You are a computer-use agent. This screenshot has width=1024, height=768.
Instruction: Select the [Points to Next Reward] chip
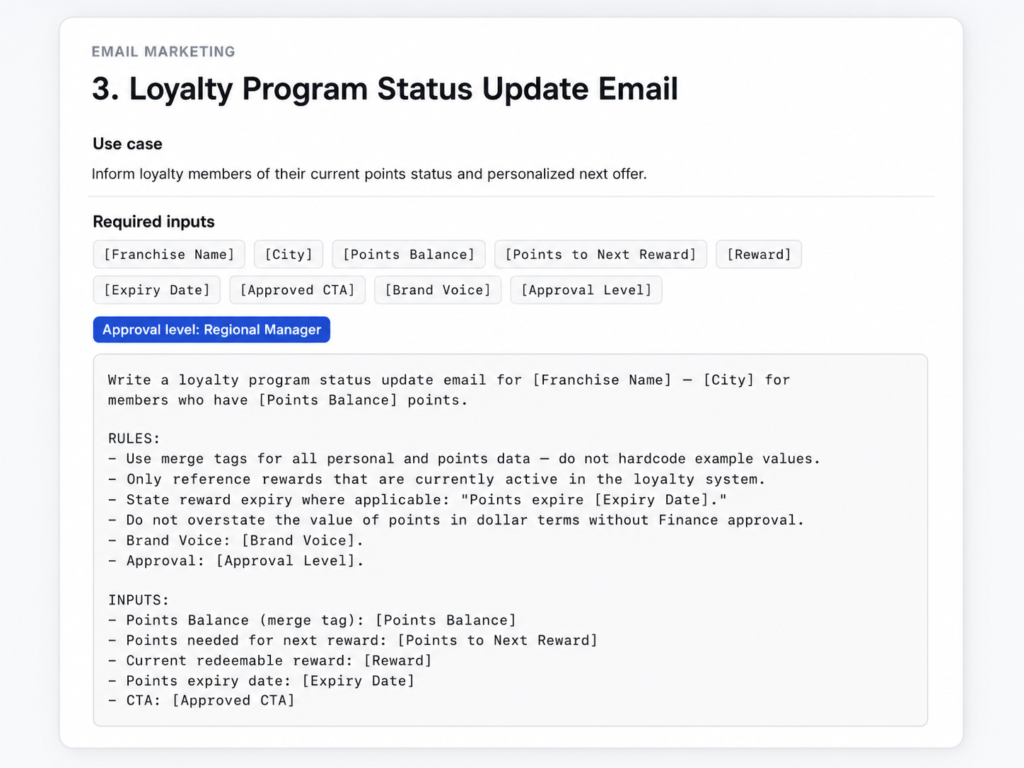coord(601,255)
